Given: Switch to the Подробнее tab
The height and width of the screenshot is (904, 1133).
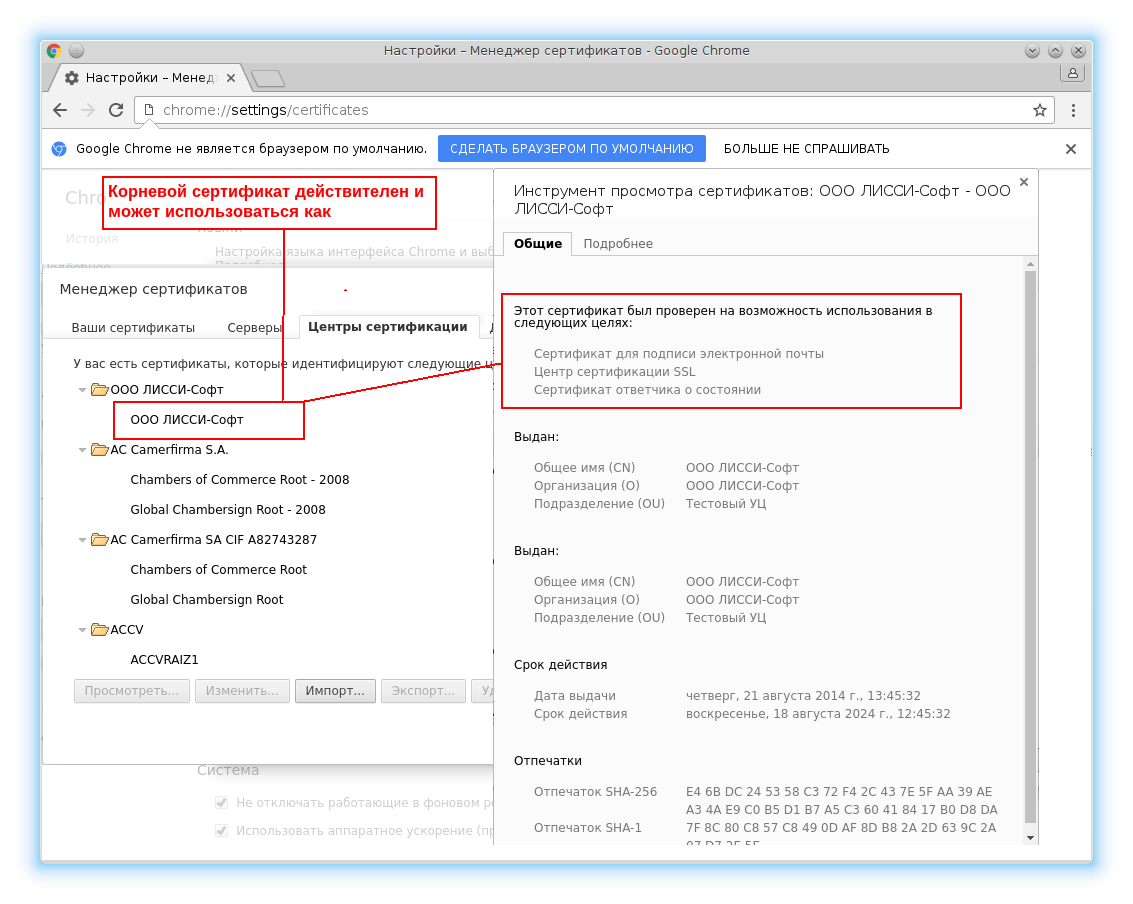Looking at the screenshot, I should point(617,244).
